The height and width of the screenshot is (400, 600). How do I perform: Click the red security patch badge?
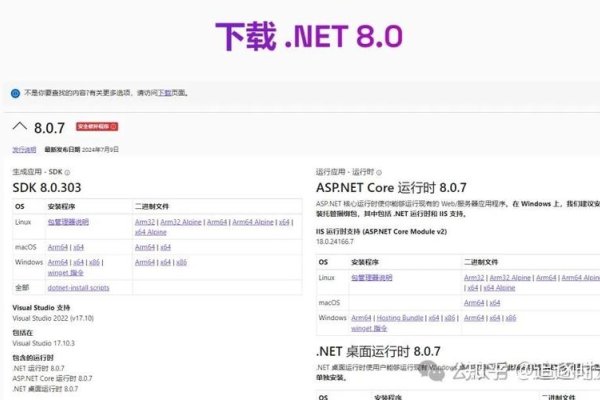coord(97,126)
